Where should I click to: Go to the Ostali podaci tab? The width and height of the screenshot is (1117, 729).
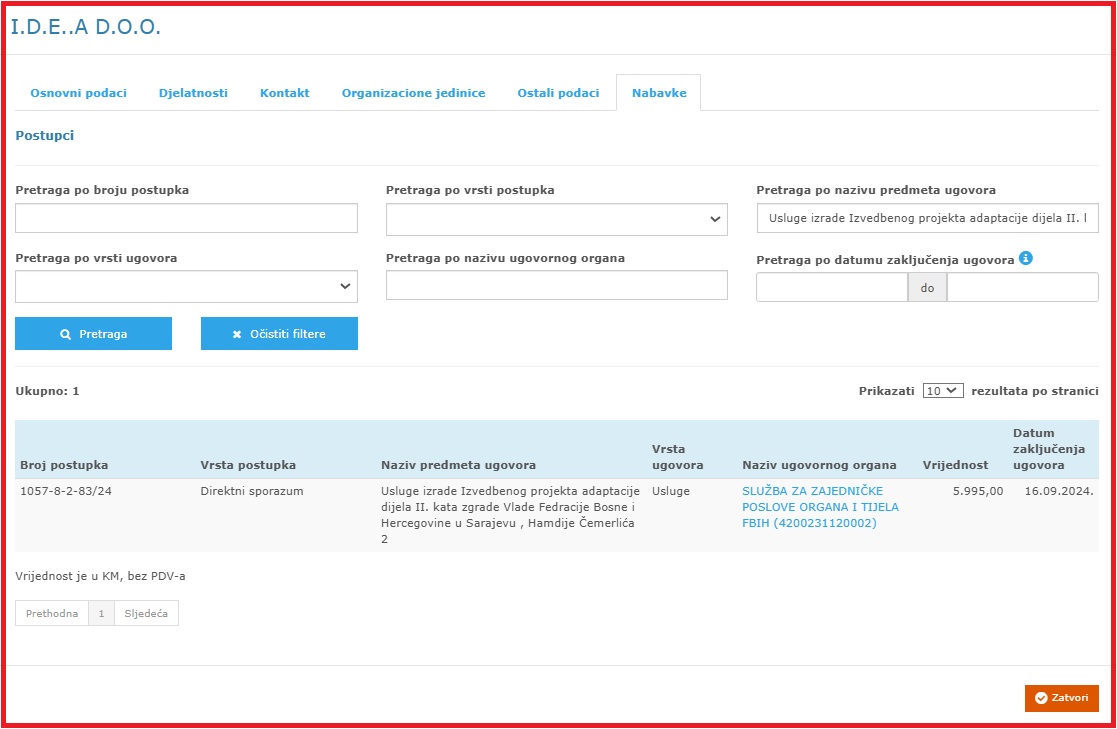tap(558, 93)
